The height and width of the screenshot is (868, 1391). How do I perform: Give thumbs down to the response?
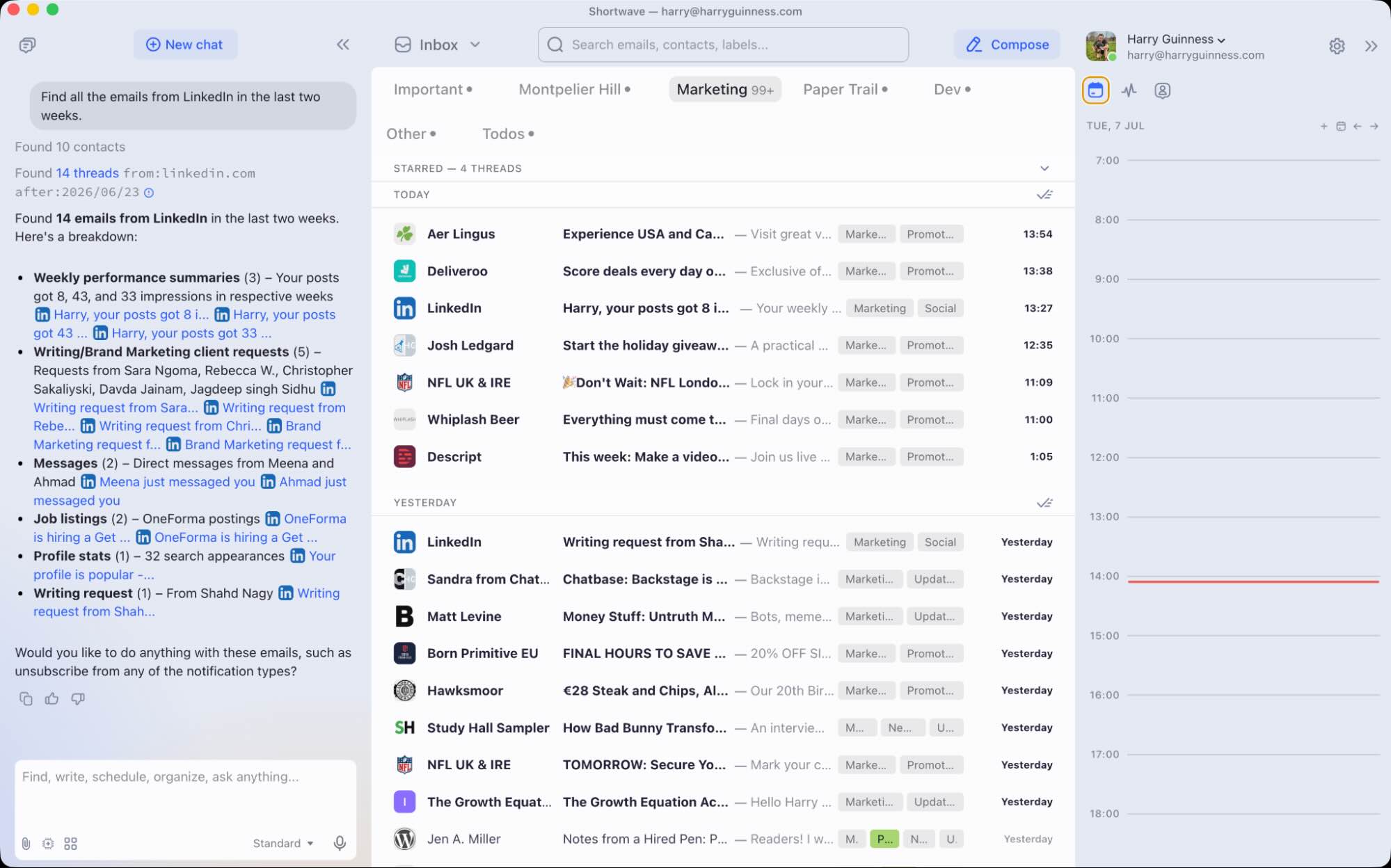(78, 698)
